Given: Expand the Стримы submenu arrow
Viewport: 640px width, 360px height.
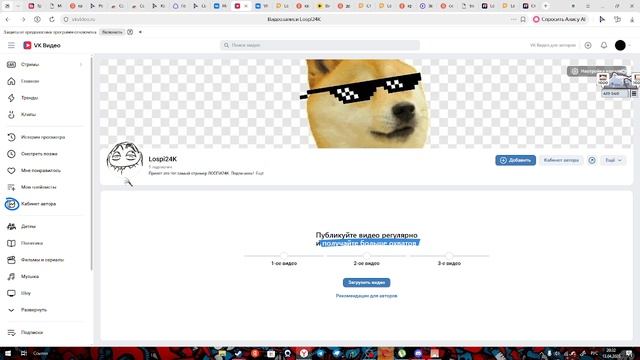Looking at the screenshot, I should pyautogui.click(x=81, y=64).
